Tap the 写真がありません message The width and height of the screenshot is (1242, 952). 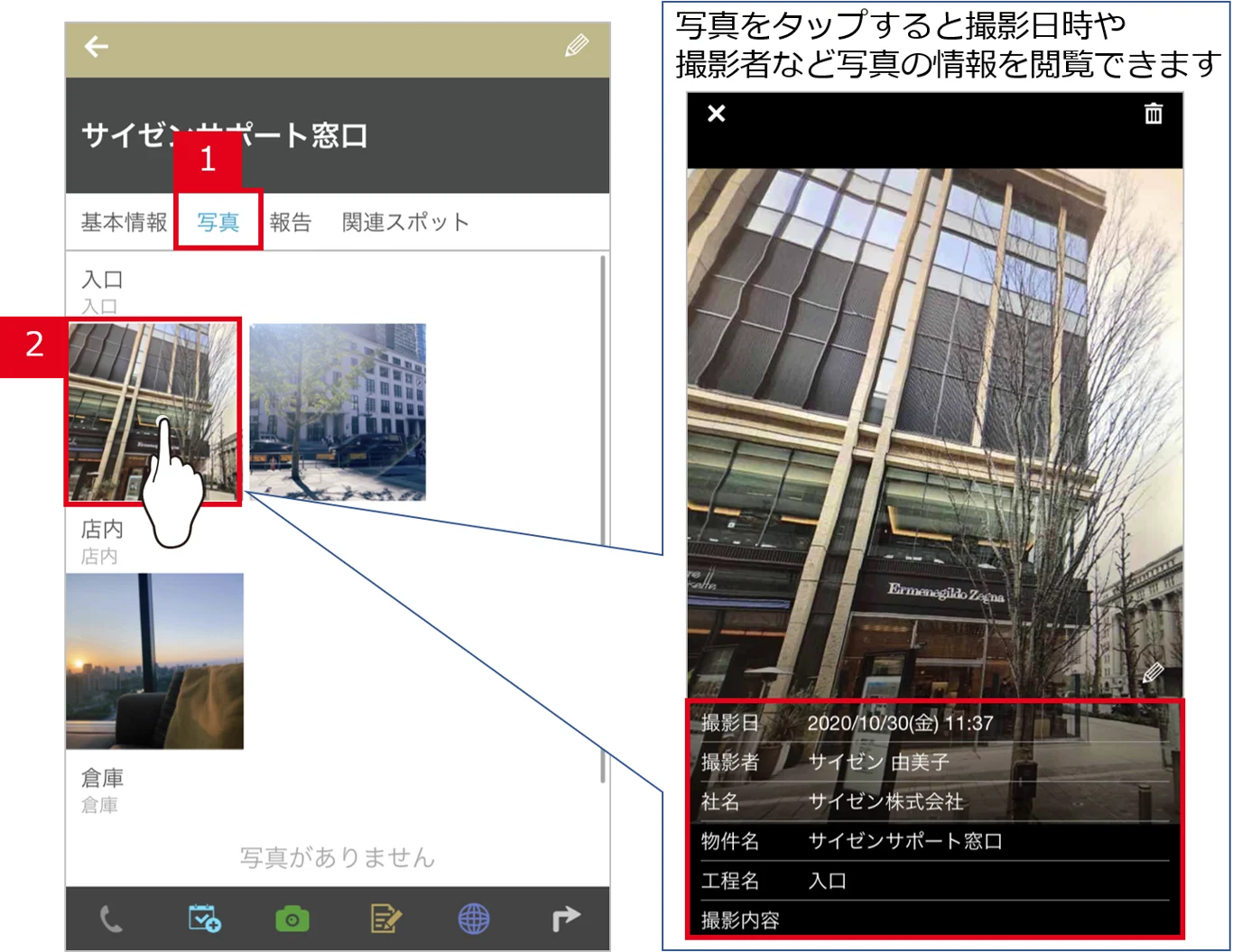[x=338, y=857]
